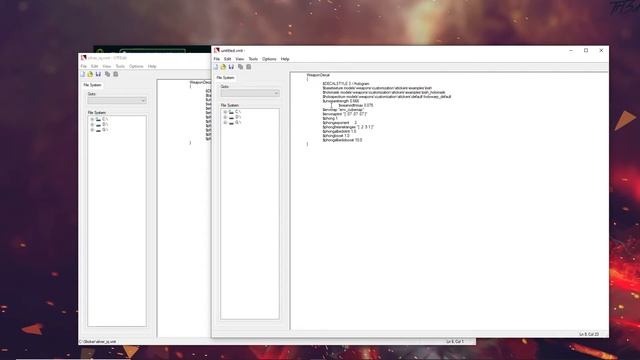Click app logo icon in untitled.vmt title bar

point(217,51)
